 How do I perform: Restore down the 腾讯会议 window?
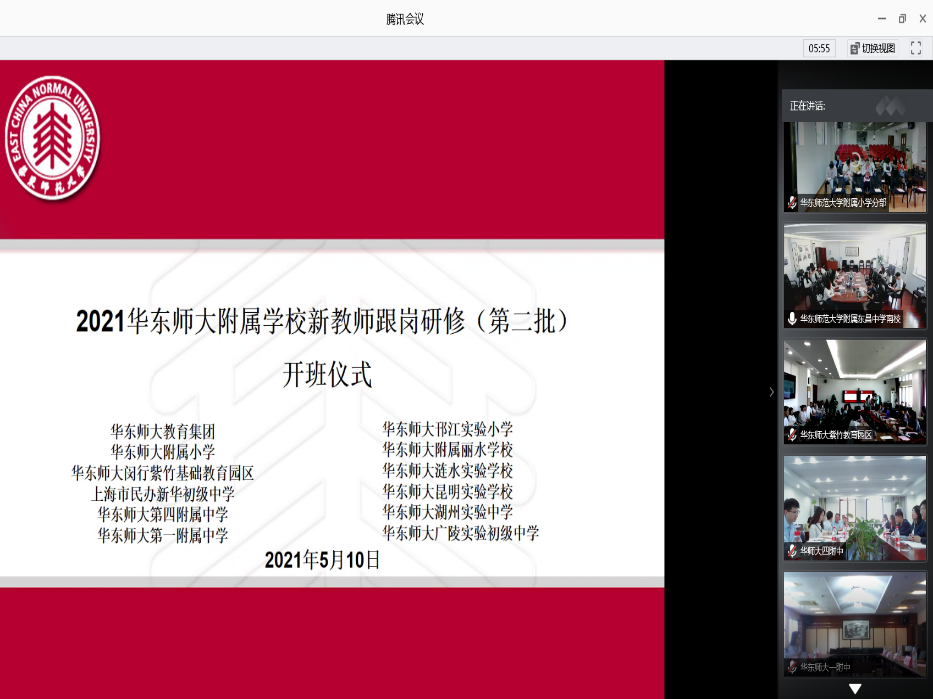[x=902, y=19]
